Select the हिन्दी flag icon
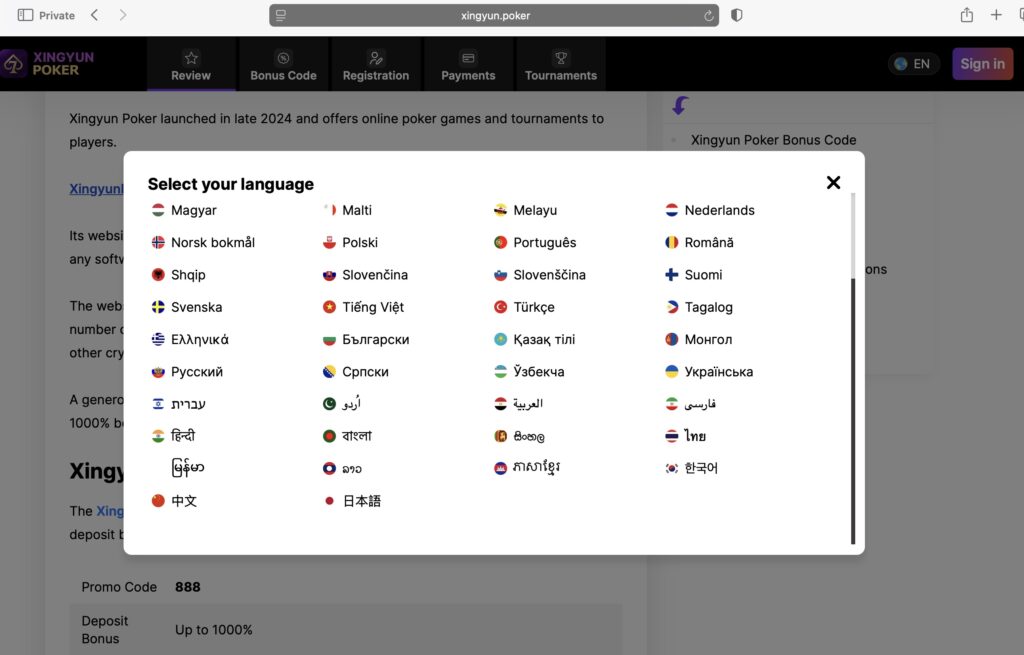Screen dimensions: 1024x655 tap(158, 436)
